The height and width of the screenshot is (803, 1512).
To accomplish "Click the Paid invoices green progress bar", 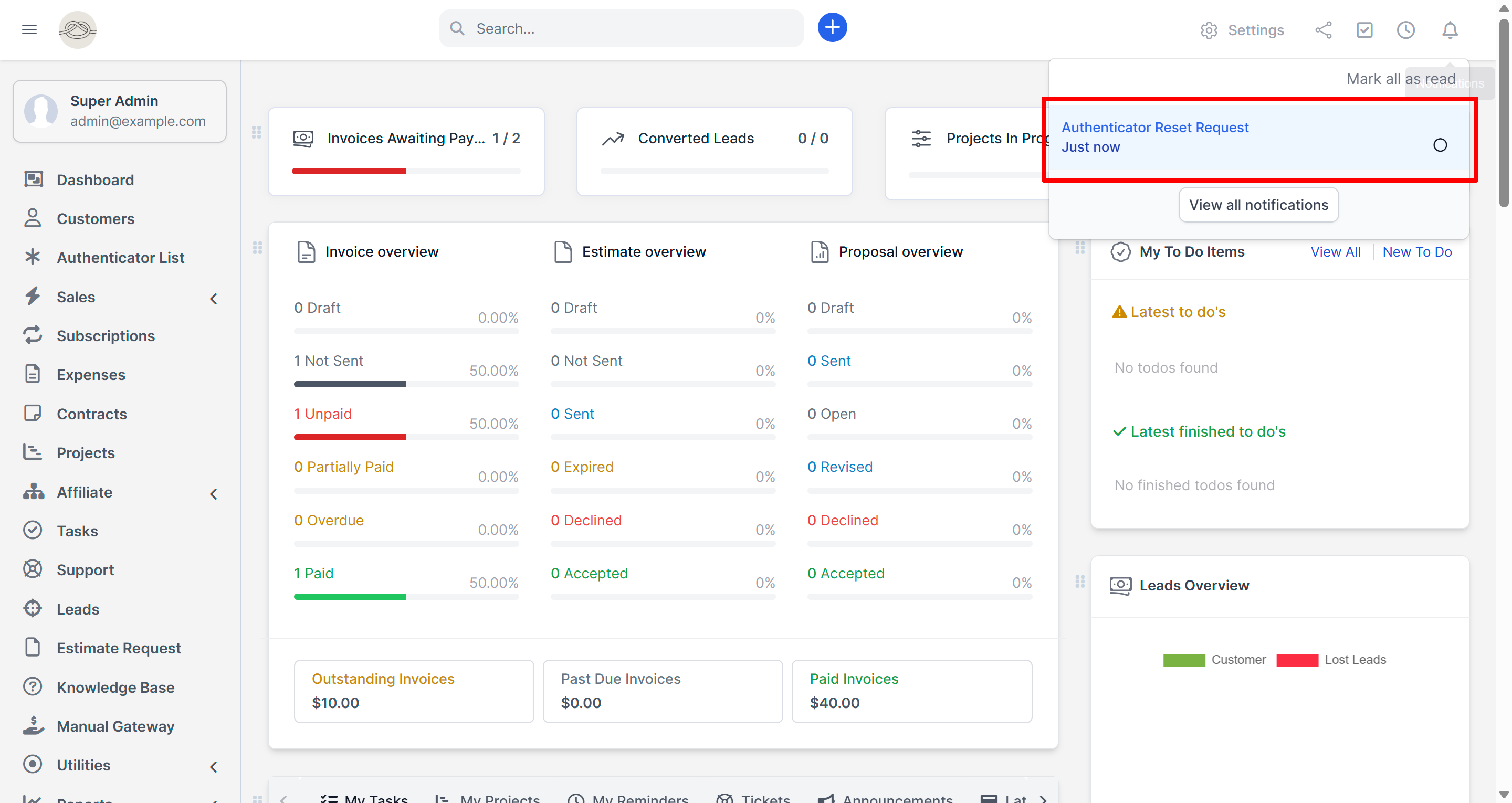I will pyautogui.click(x=350, y=596).
